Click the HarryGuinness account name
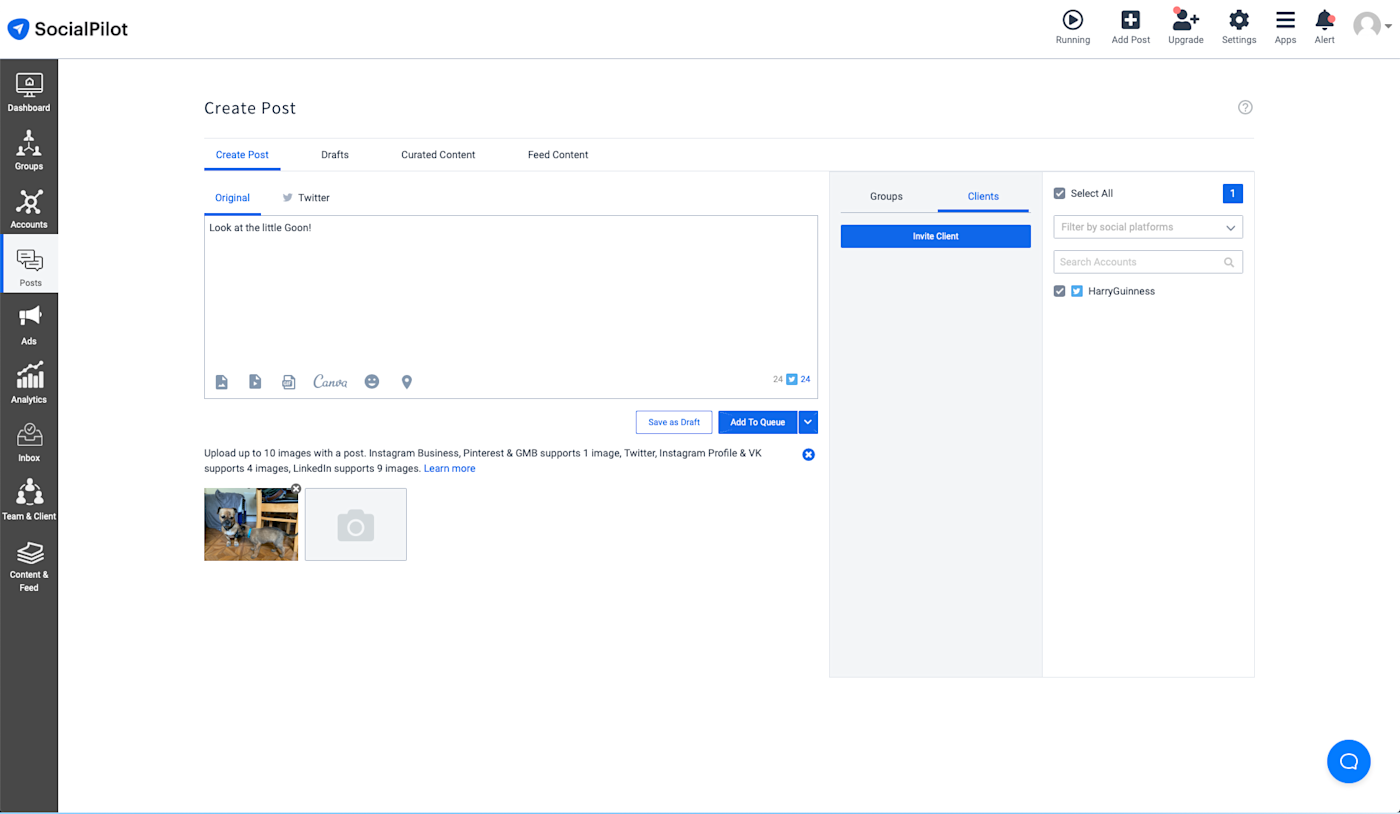Image resolution: width=1400 pixels, height=814 pixels. pos(1121,292)
